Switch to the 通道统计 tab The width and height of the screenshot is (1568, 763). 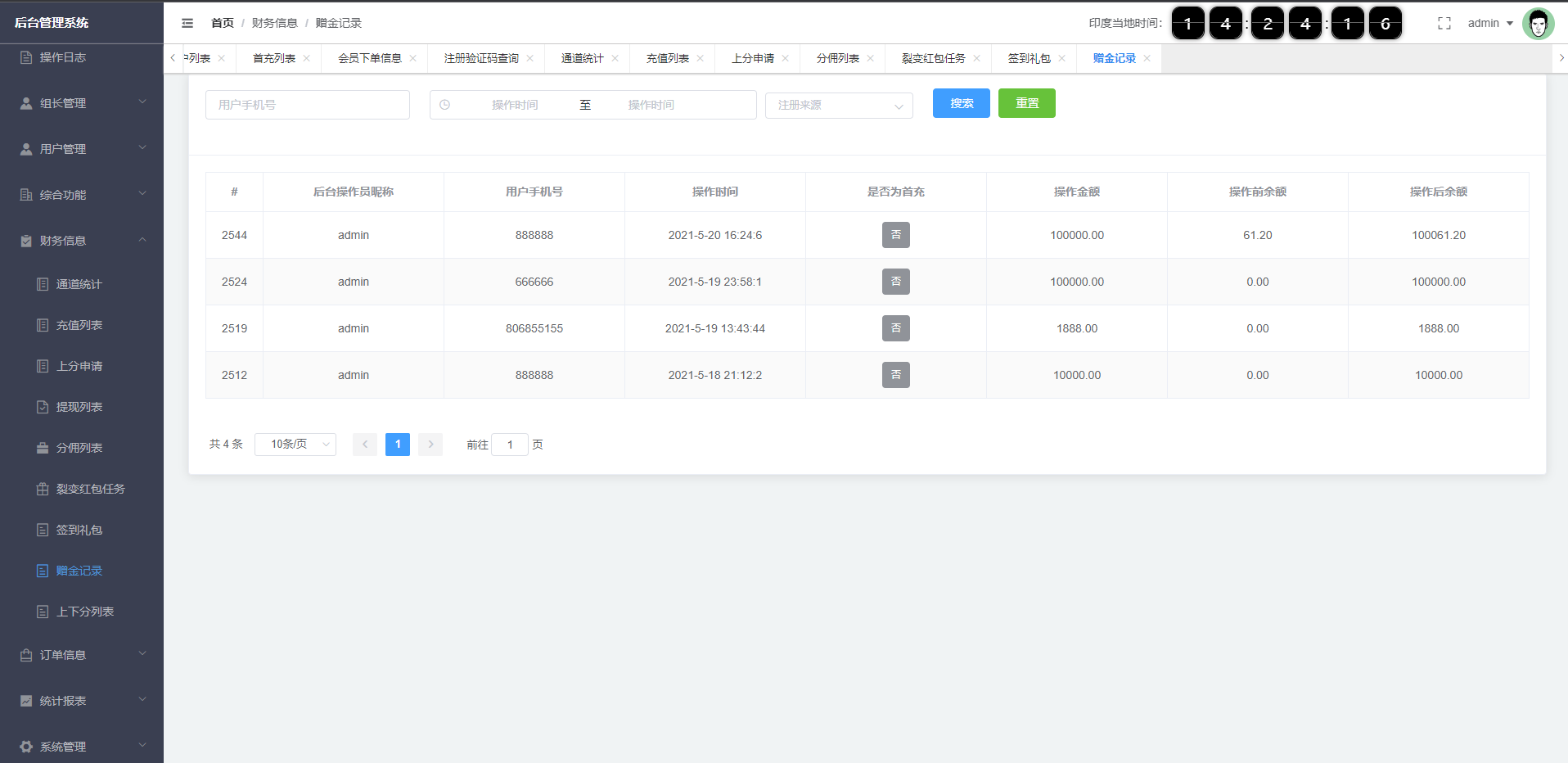tap(582, 58)
